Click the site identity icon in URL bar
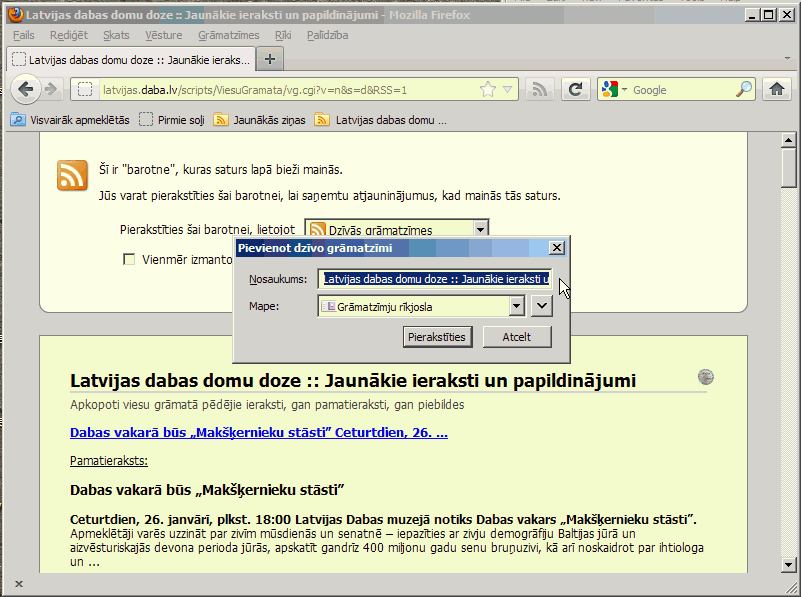The height and width of the screenshot is (597, 801). [85, 90]
